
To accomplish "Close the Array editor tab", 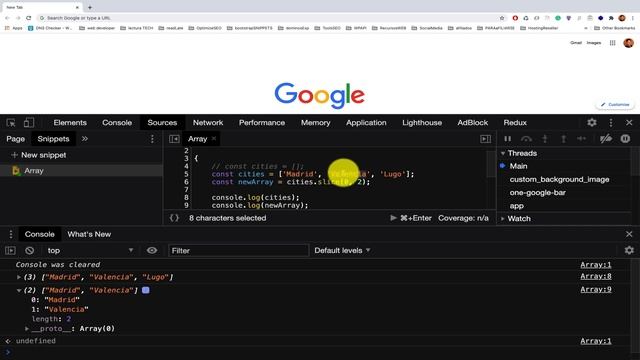I will [214, 139].
